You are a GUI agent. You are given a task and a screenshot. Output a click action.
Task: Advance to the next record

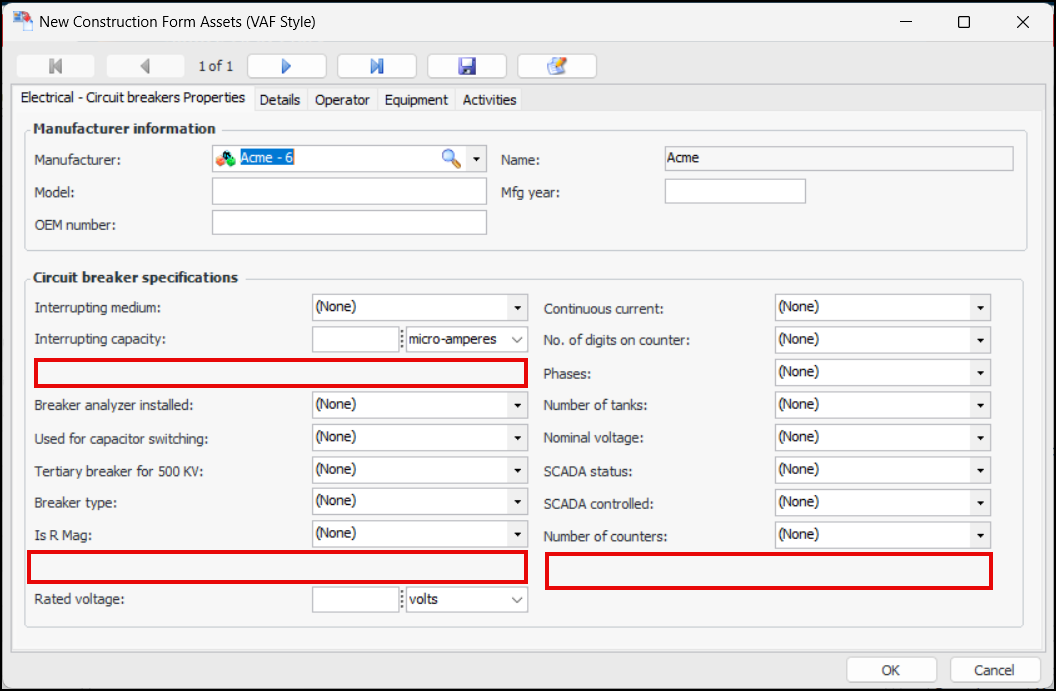pyautogui.click(x=286, y=66)
